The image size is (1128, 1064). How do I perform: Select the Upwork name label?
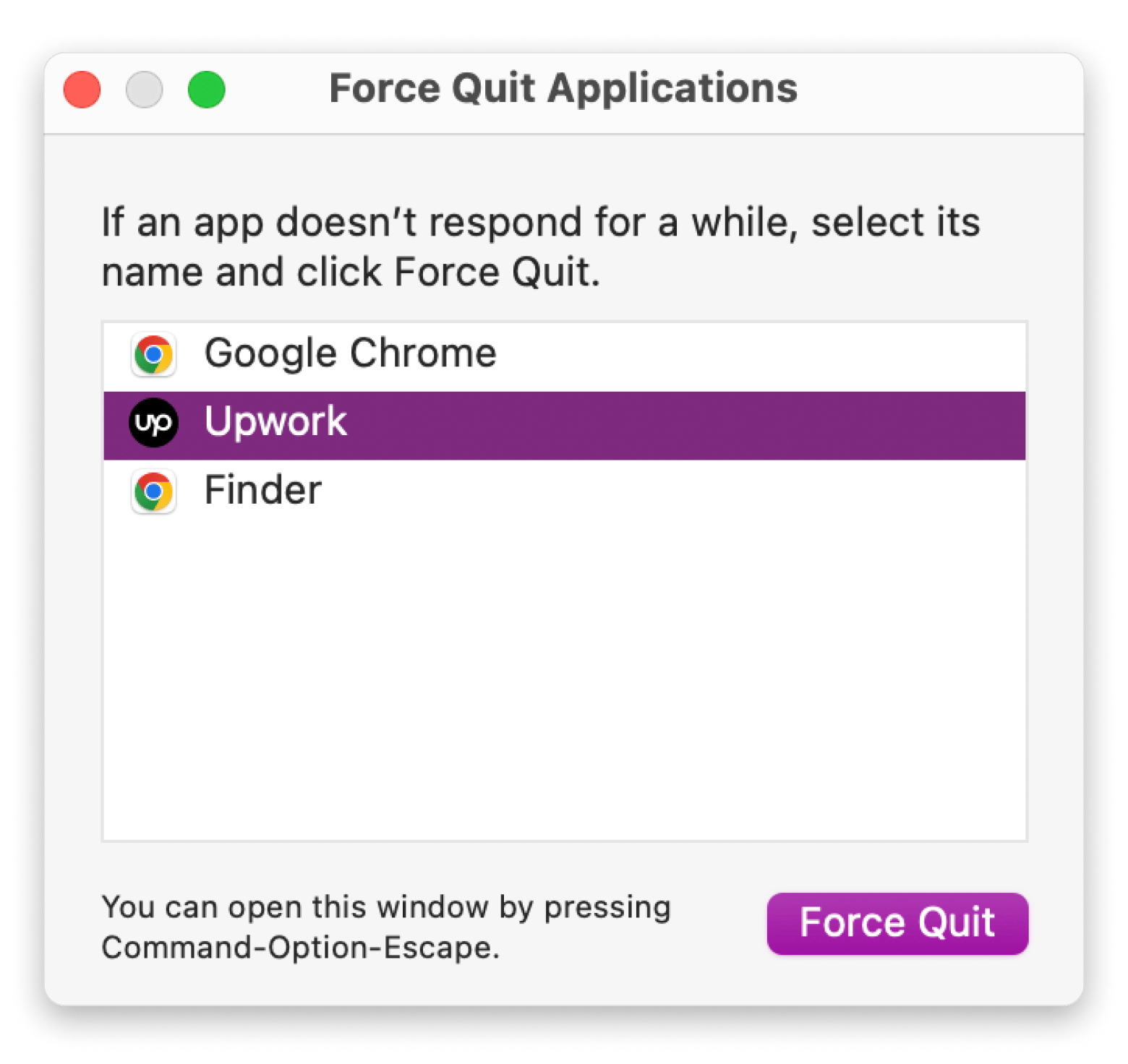[275, 422]
